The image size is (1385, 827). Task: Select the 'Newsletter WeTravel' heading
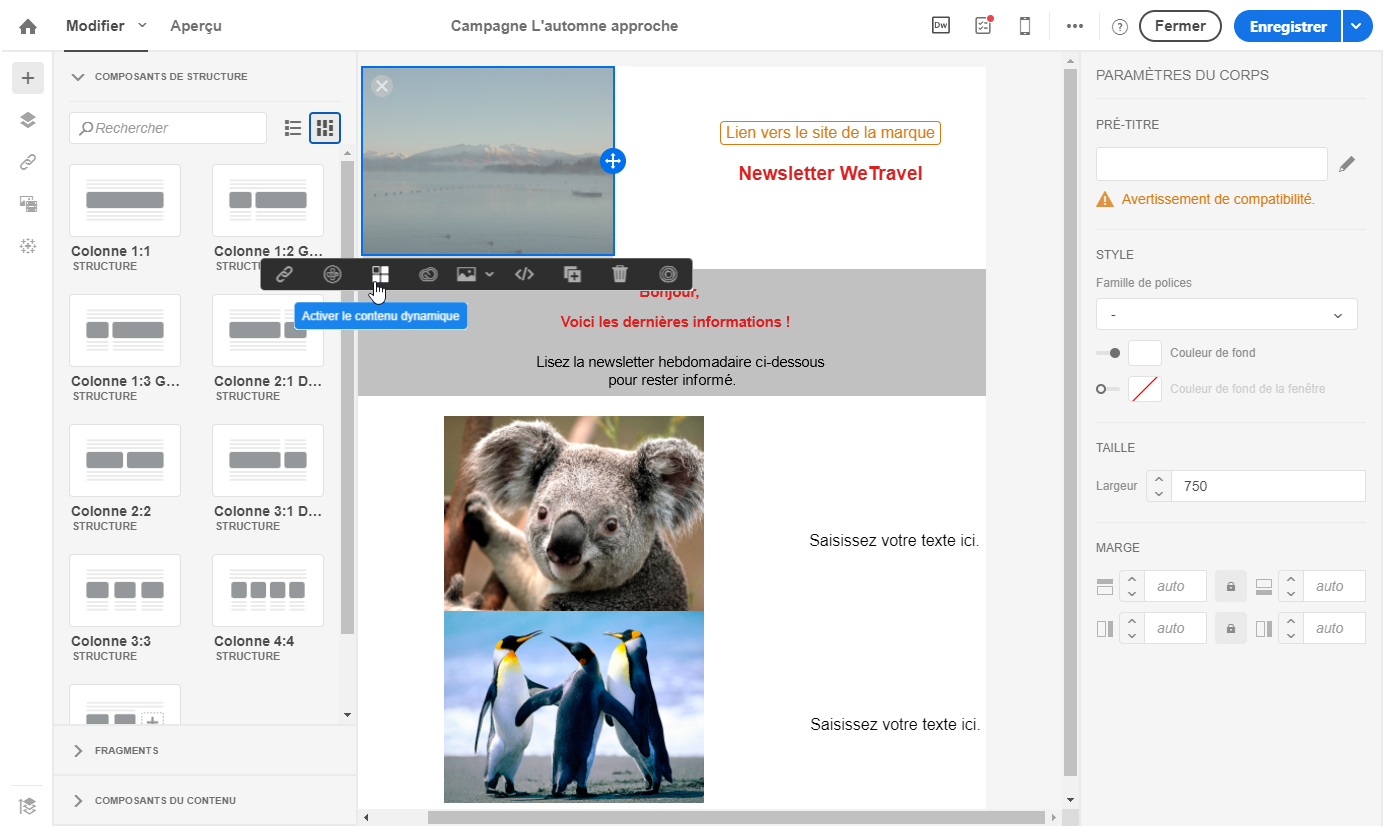pos(830,174)
